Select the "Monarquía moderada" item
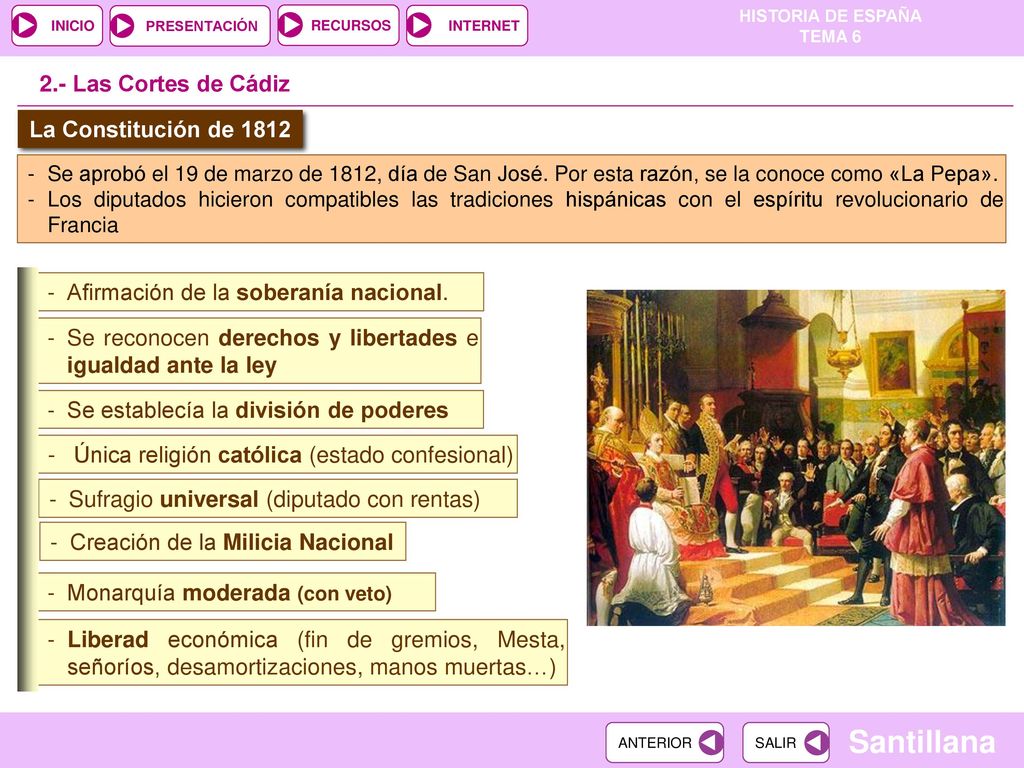 point(237,592)
